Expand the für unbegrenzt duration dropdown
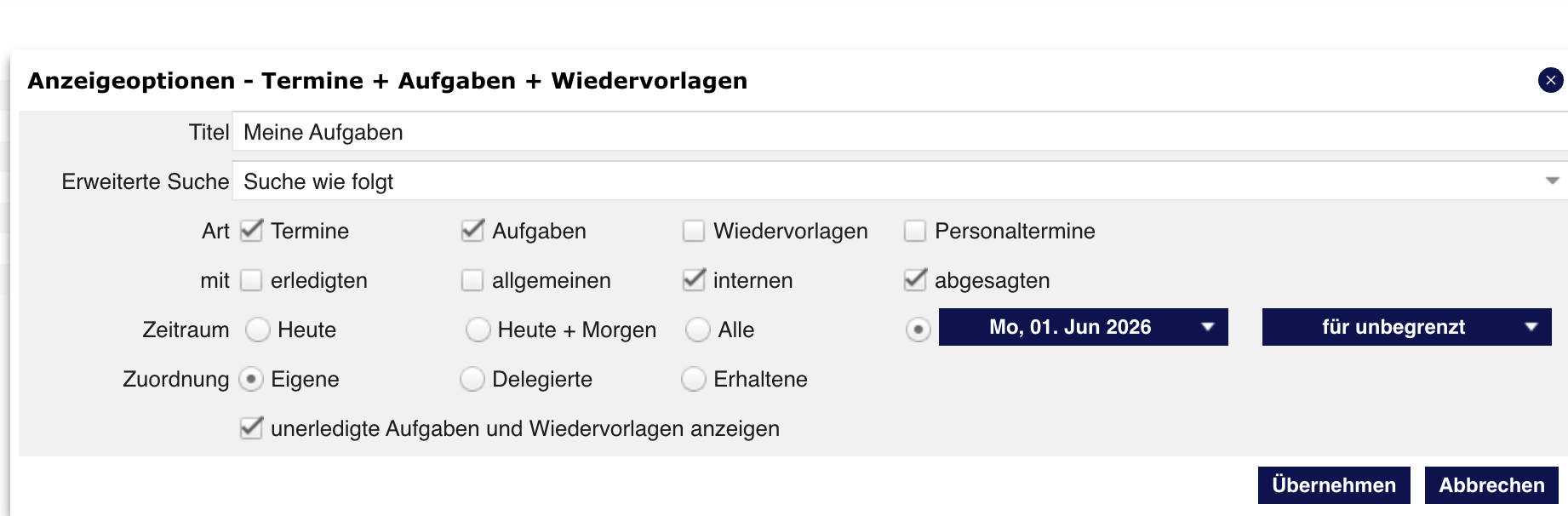The image size is (1568, 516). point(1406,327)
